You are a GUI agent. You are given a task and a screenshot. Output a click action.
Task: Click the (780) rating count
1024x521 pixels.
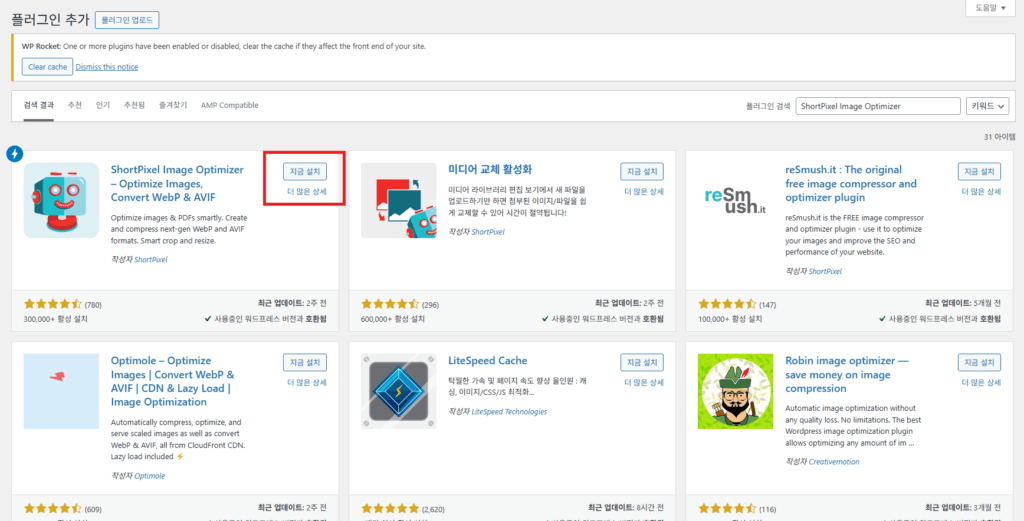[93, 304]
